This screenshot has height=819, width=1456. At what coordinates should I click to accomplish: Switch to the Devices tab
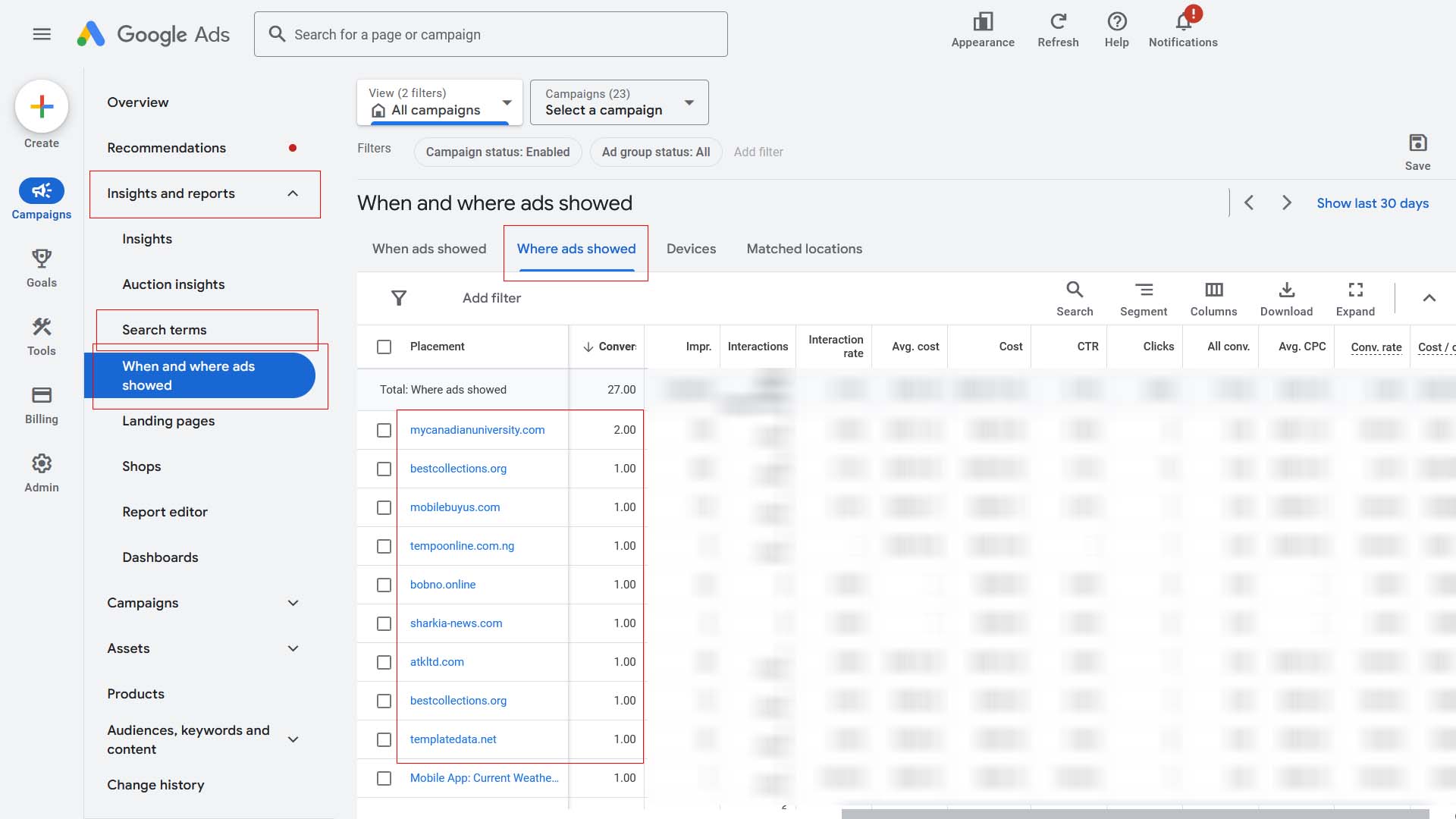(x=691, y=249)
